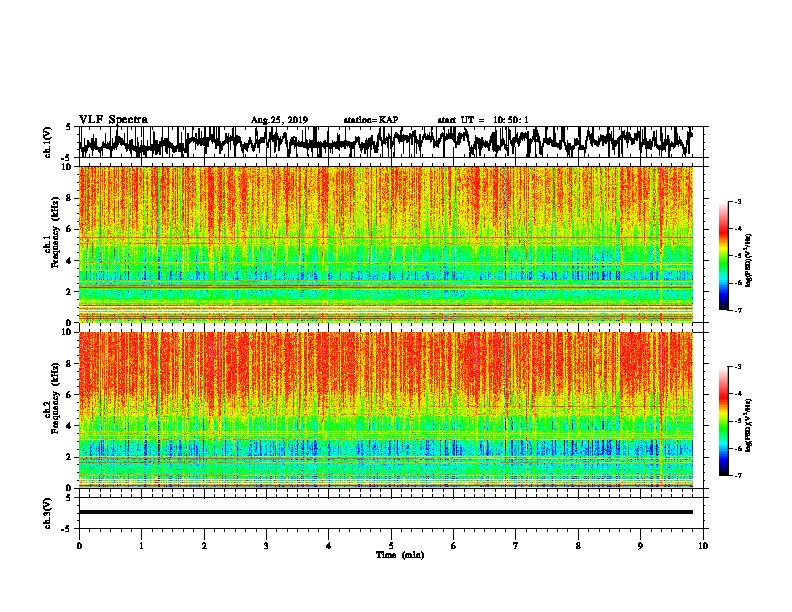The image size is (792, 612).
Task: Click the time axis tick label "9"
Action: (x=640, y=546)
